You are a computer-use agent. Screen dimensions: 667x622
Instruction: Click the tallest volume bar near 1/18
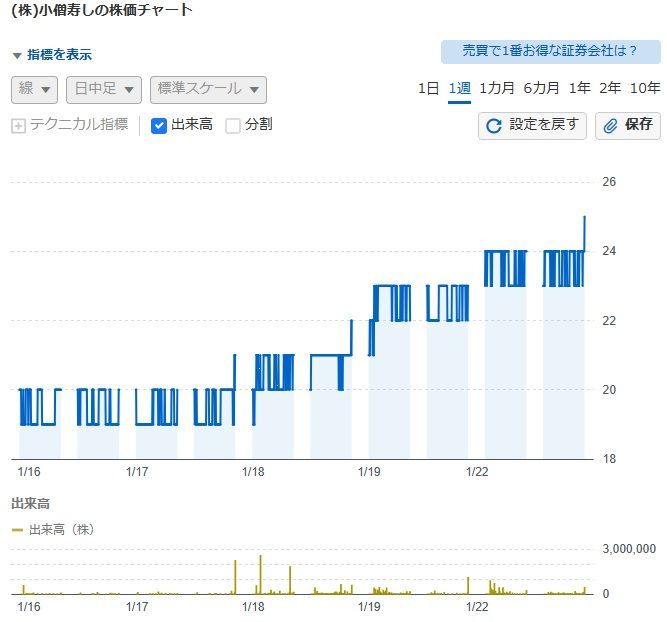261,570
